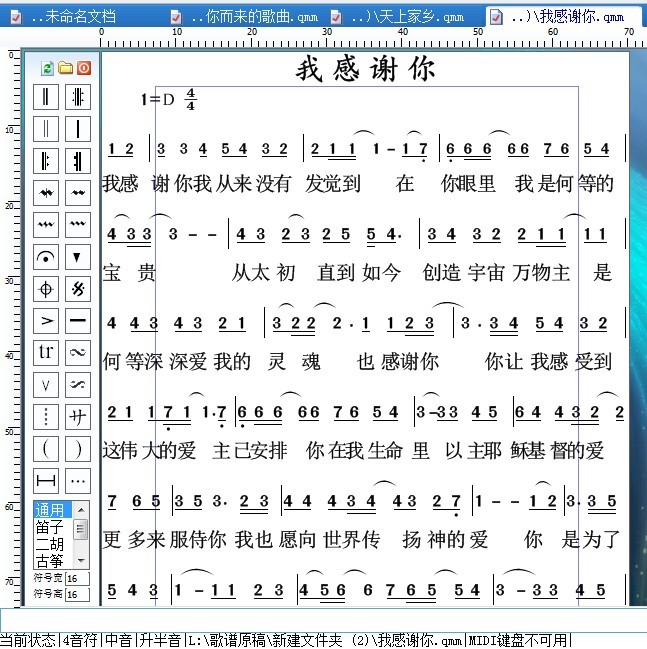Click the red circle icon in symbol panel

tap(84, 68)
